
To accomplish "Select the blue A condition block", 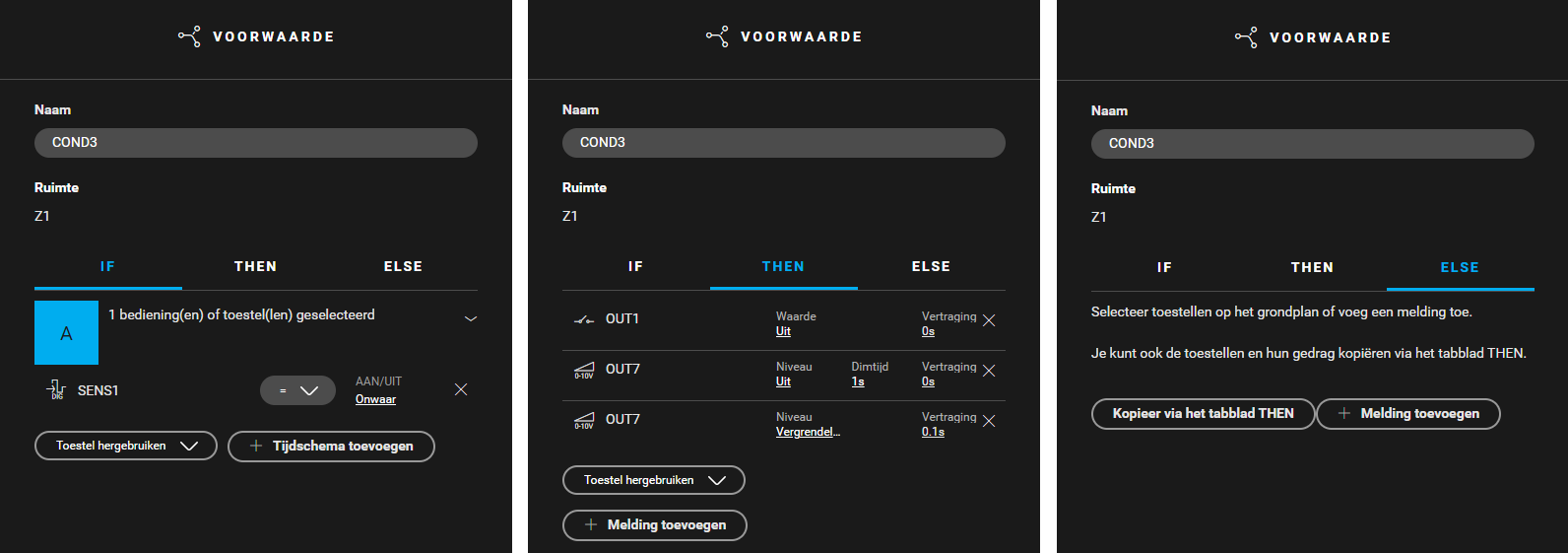I will point(66,333).
